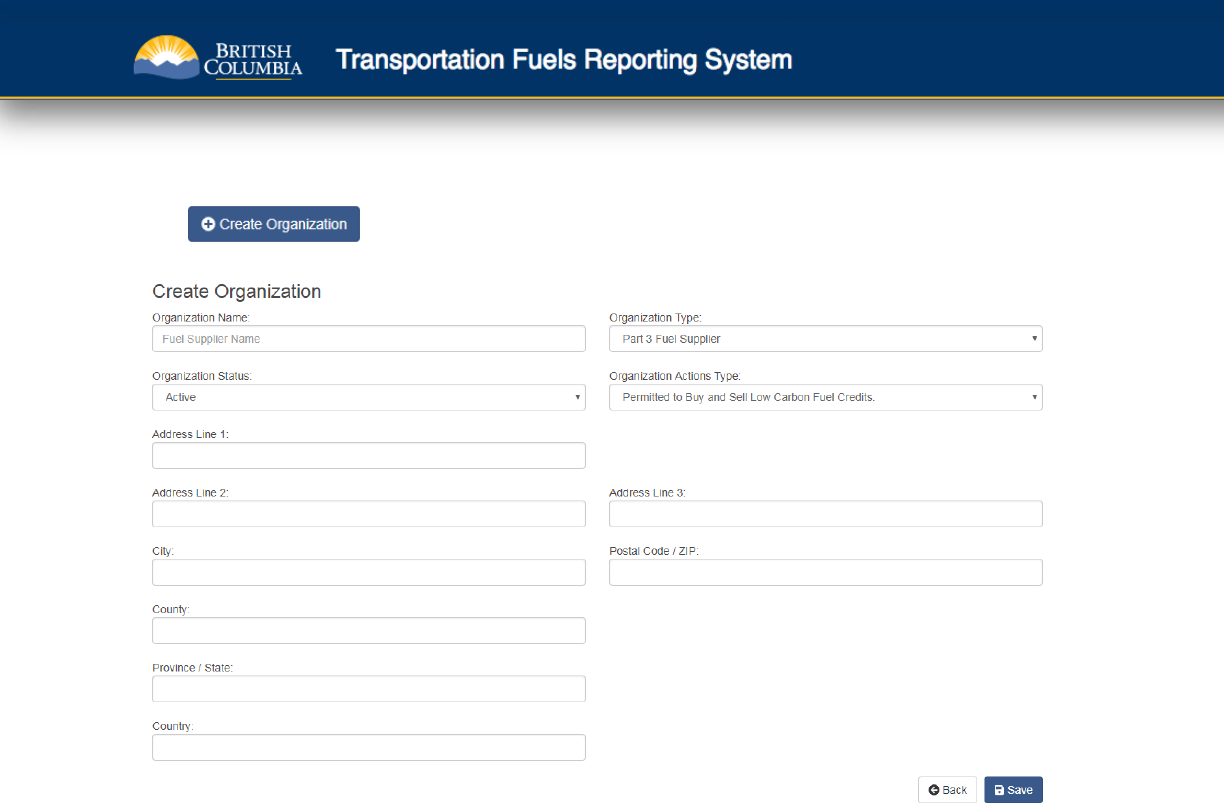Click the back arrow icon on Back button
This screenshot has height=810, width=1224.
(933, 790)
